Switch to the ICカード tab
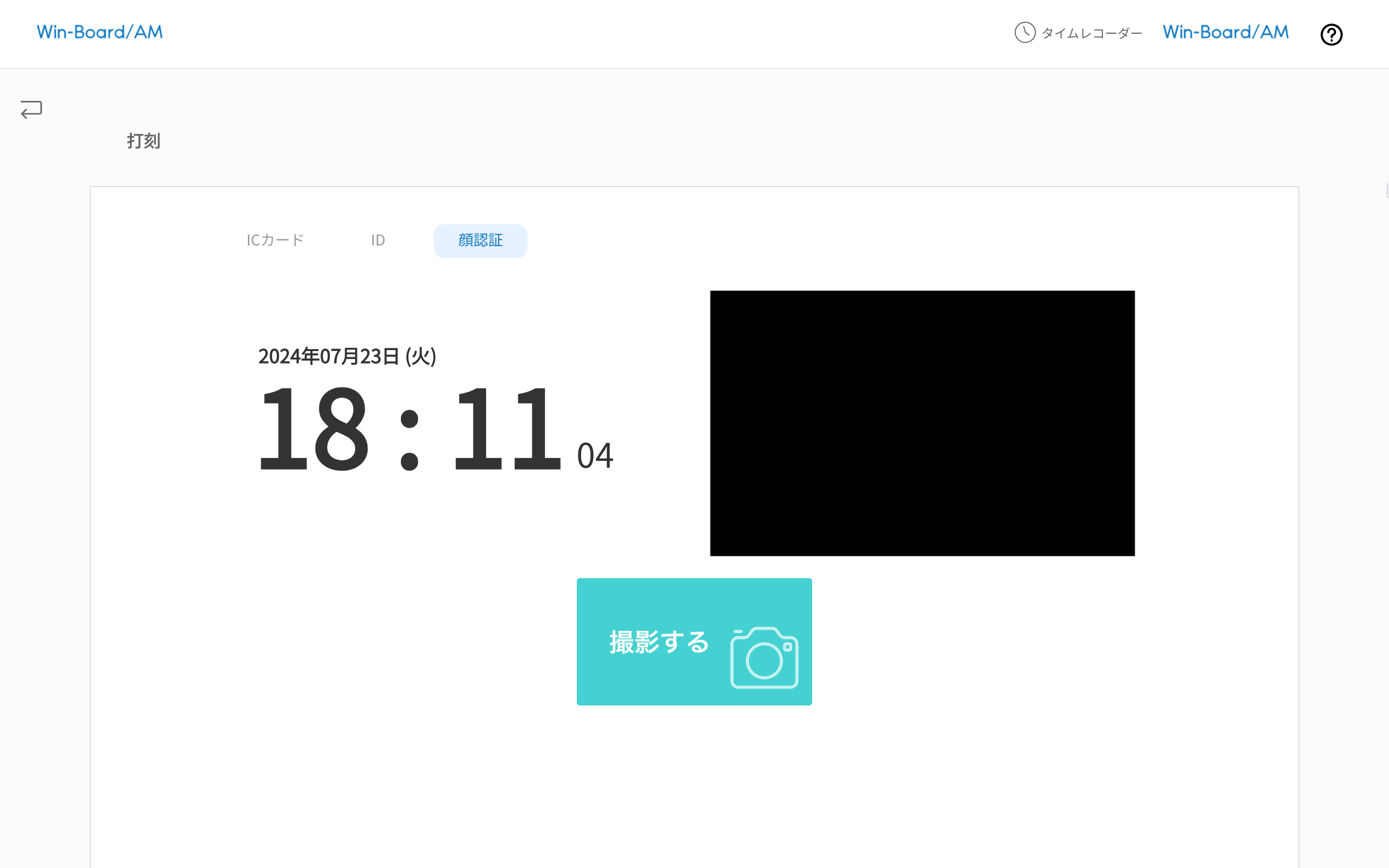Screen dimensions: 1389x868 274,241
